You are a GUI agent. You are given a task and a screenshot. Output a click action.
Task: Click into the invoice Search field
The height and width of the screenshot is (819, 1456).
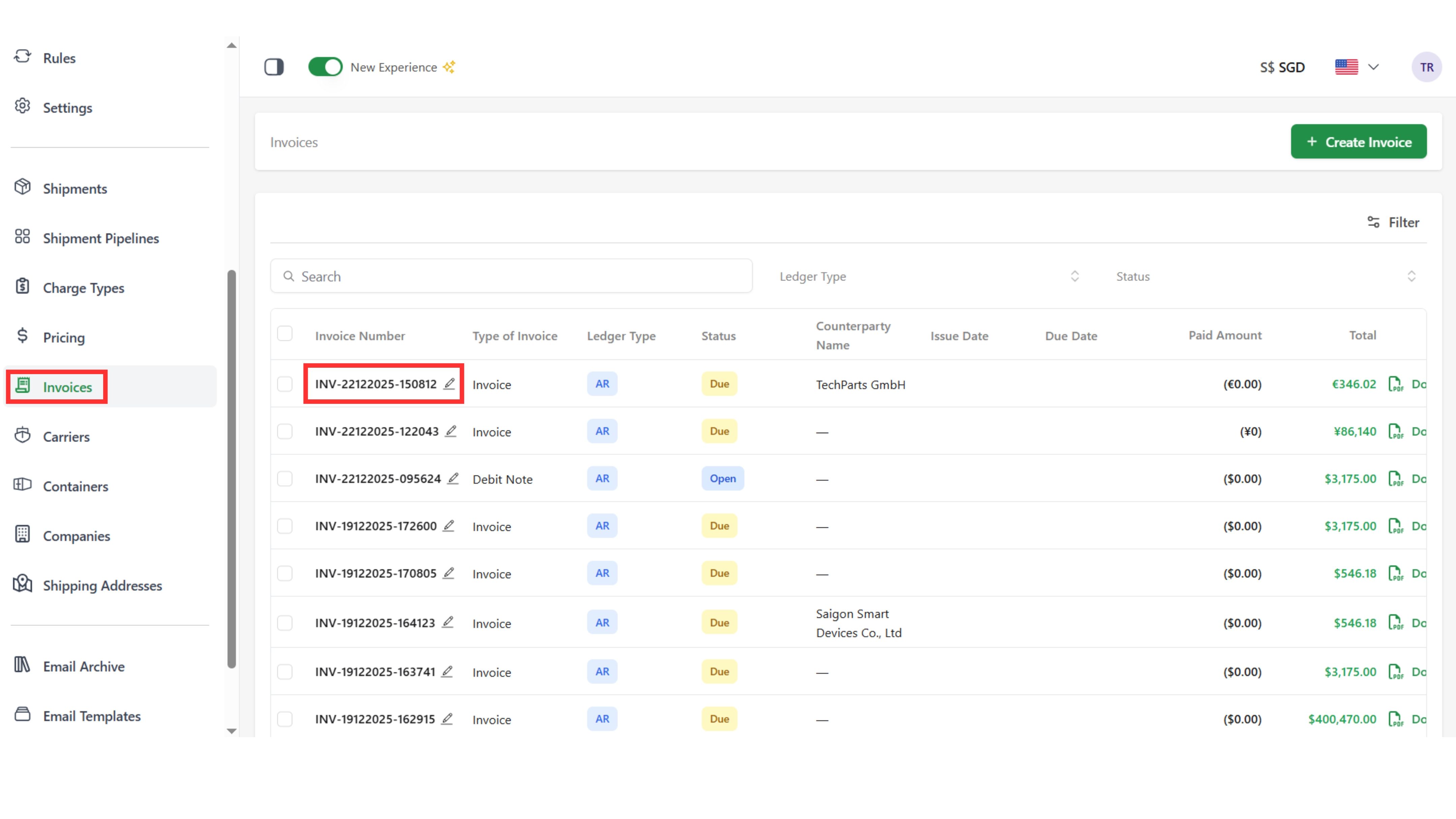[511, 276]
